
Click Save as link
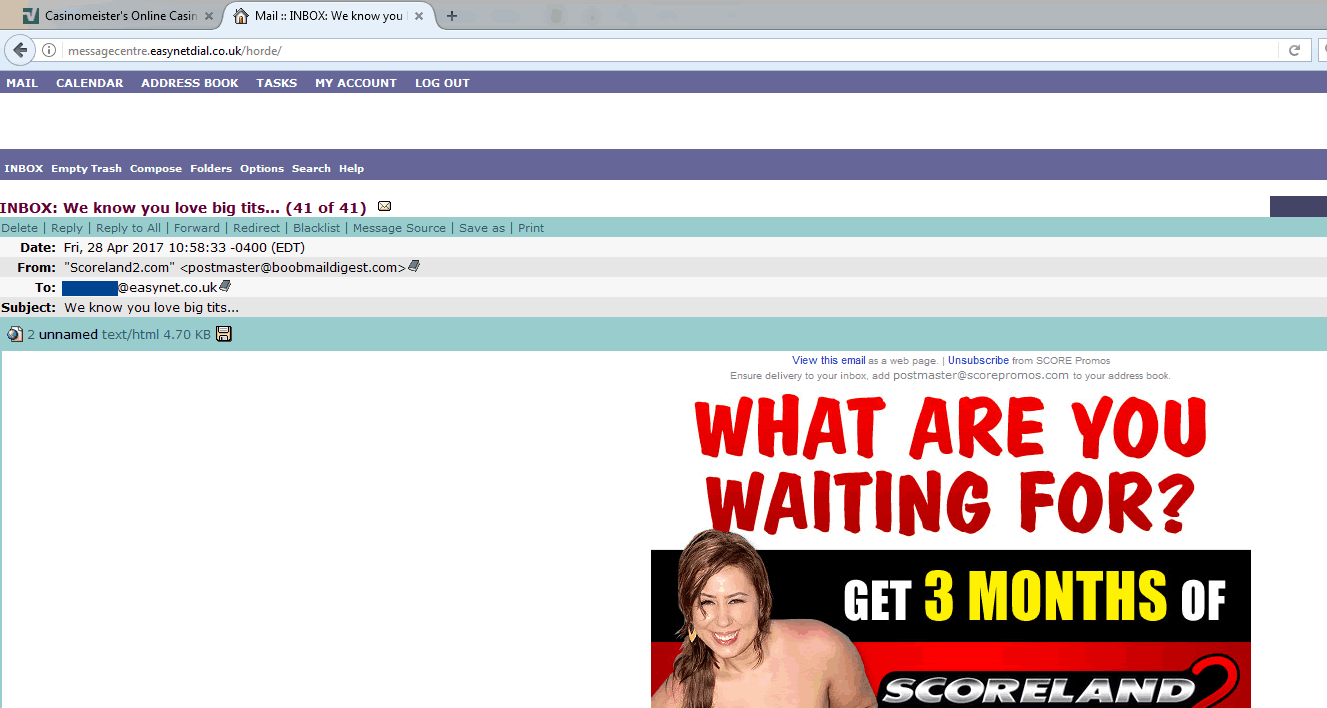coord(482,228)
